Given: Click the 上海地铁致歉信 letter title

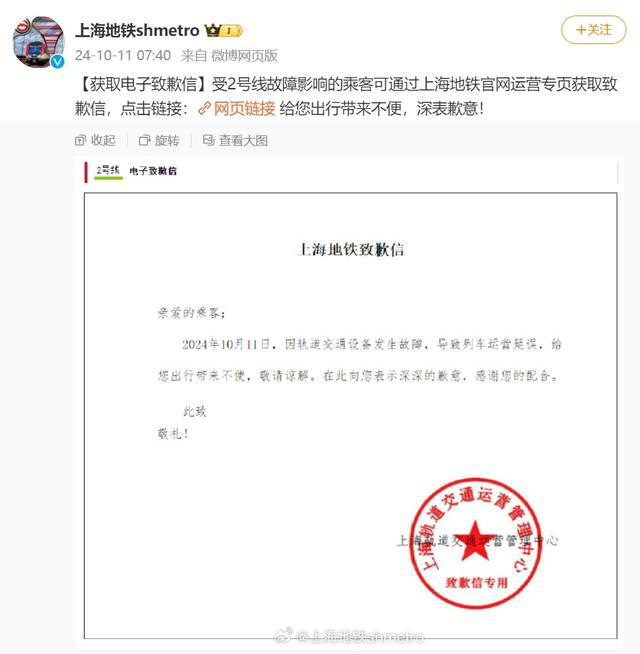Looking at the screenshot, I should tap(351, 249).
